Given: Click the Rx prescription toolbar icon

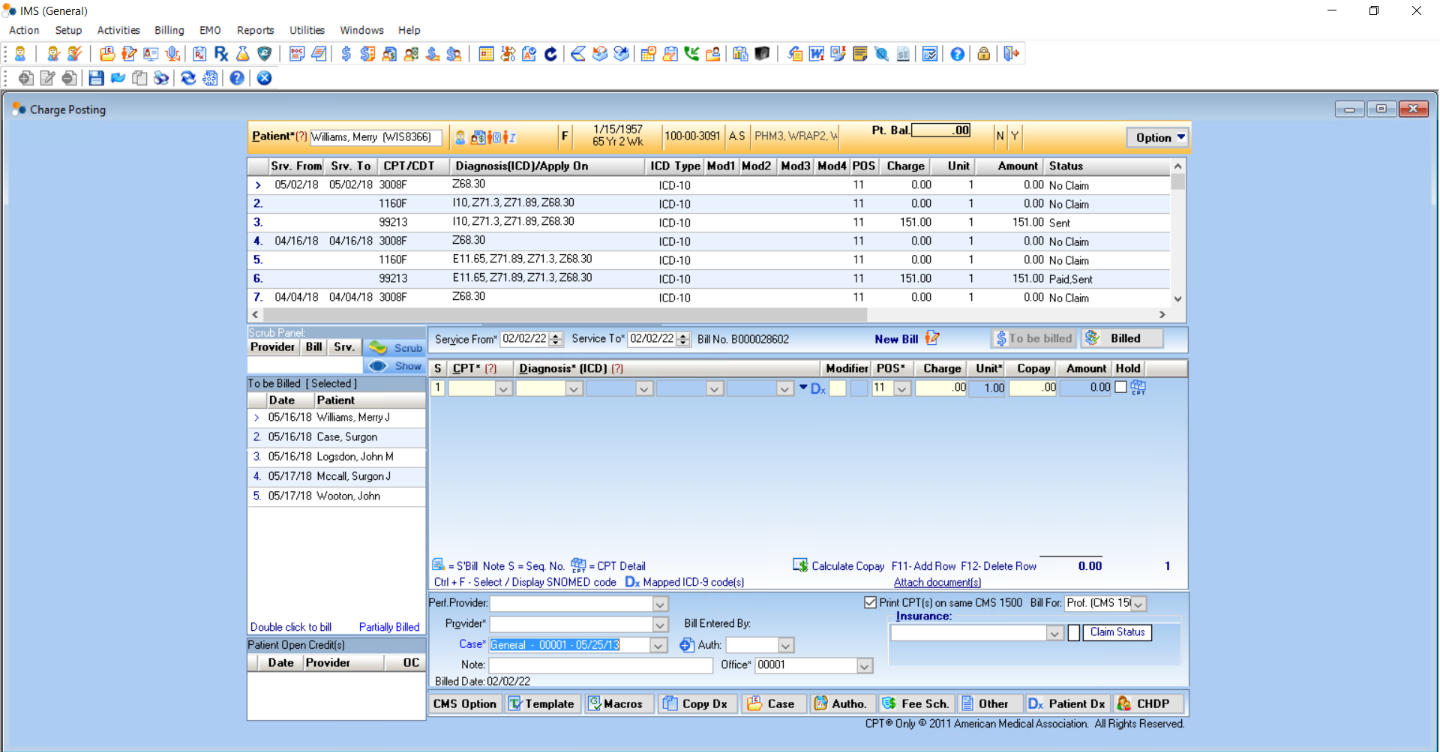Looking at the screenshot, I should click(x=221, y=54).
